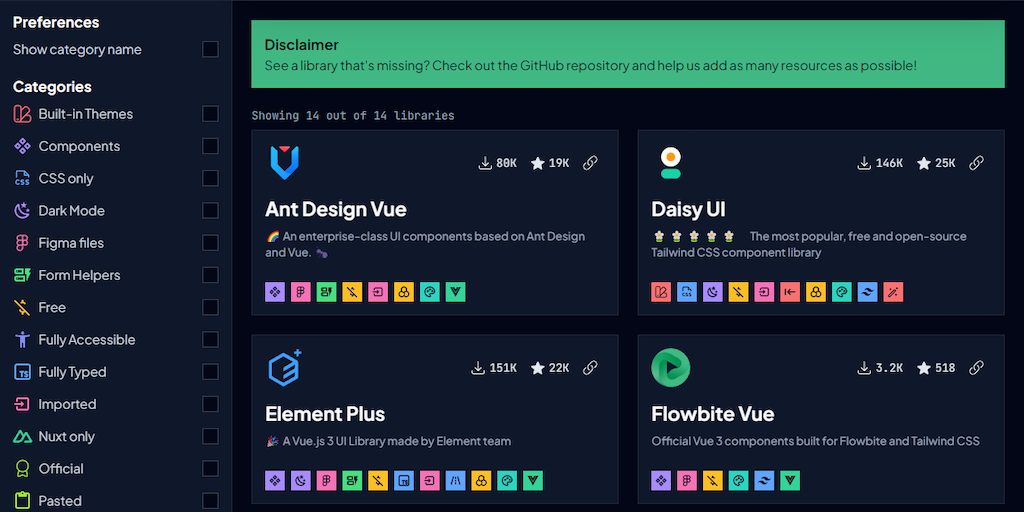Toggle the Fully Typed checkbox
The width and height of the screenshot is (1024, 512).
[210, 372]
